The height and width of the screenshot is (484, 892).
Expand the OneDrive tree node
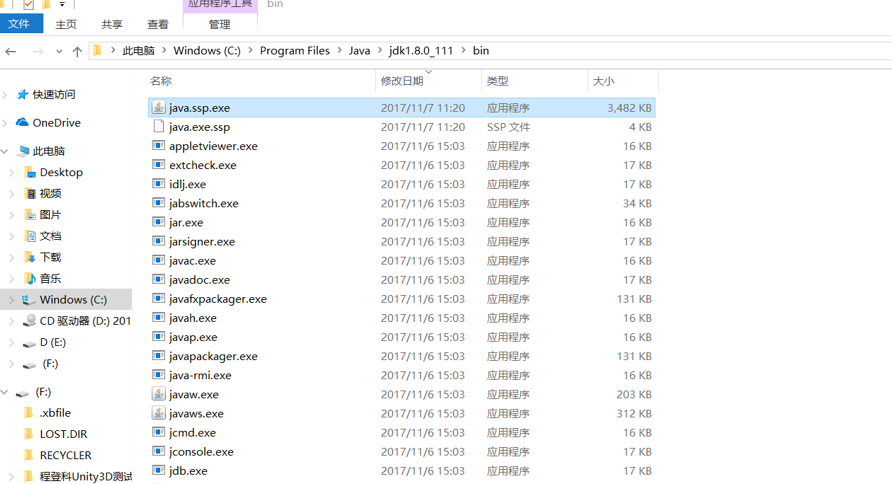5,123
